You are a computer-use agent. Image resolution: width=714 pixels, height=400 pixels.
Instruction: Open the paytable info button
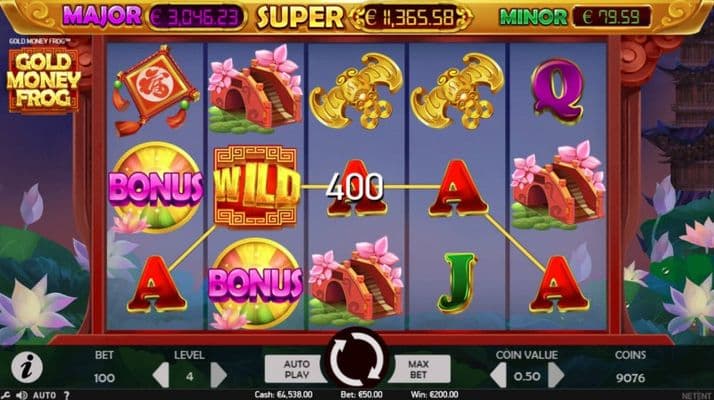click(27, 367)
